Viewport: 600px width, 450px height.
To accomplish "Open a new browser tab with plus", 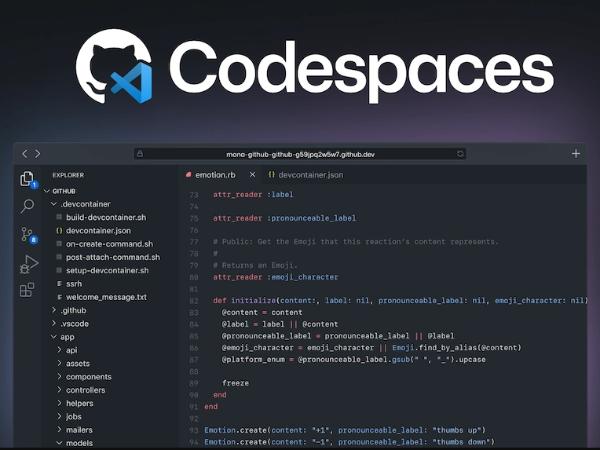I will tap(576, 154).
